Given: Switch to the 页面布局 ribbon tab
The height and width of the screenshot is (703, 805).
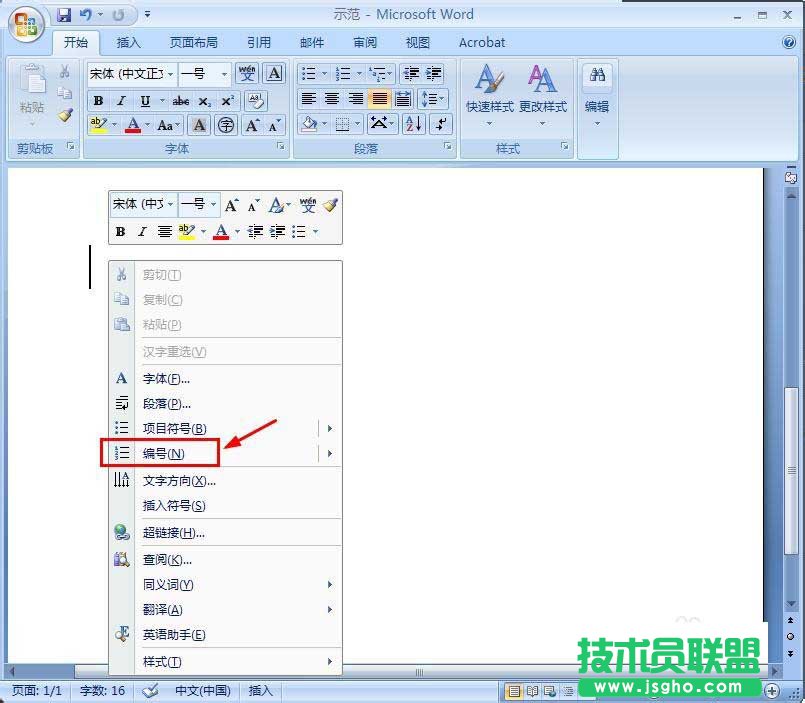Looking at the screenshot, I should coord(194,42).
